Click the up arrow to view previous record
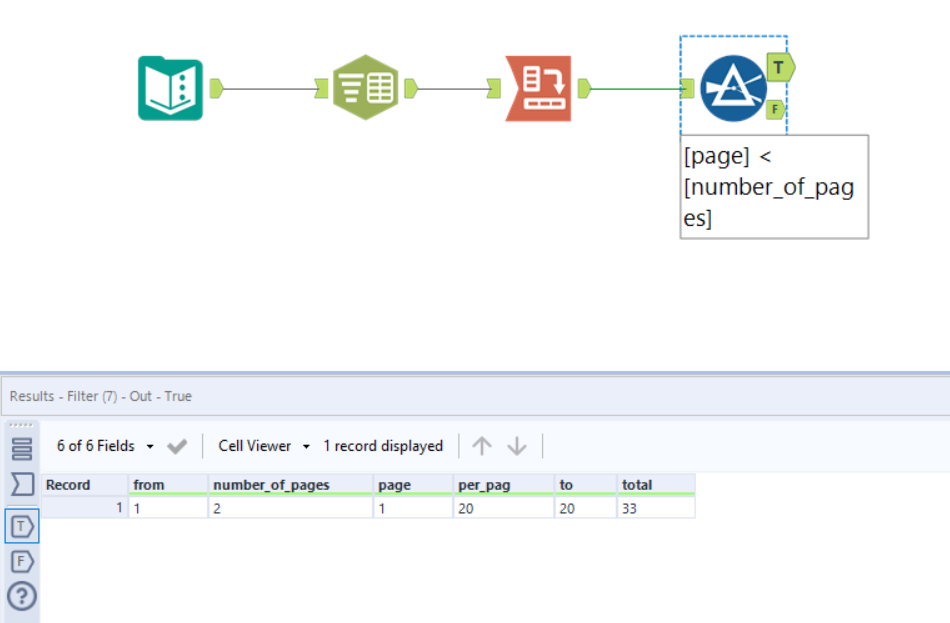Image resolution: width=950 pixels, height=623 pixels. click(x=481, y=446)
